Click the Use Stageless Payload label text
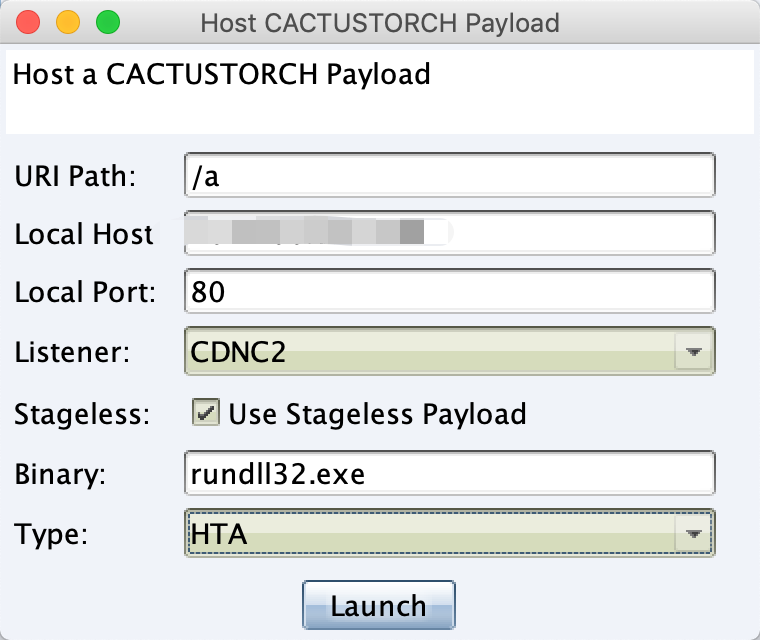This screenshot has width=760, height=640. coord(377,414)
